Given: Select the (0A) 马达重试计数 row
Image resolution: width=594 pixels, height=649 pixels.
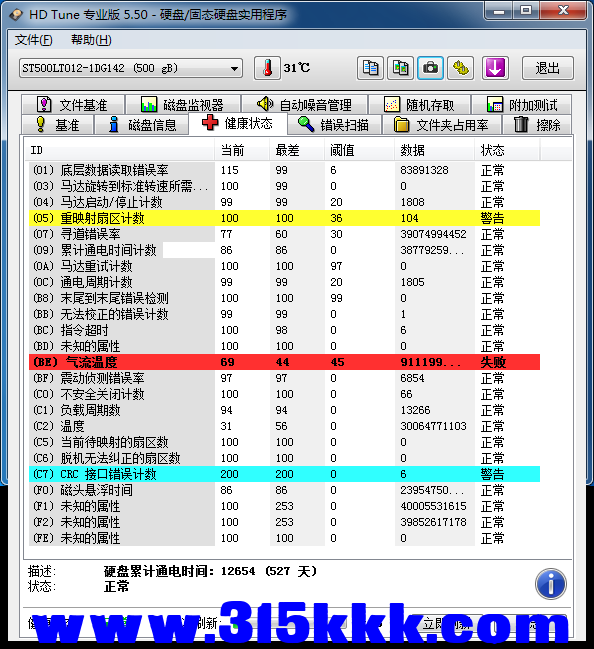Looking at the screenshot, I should [x=284, y=266].
